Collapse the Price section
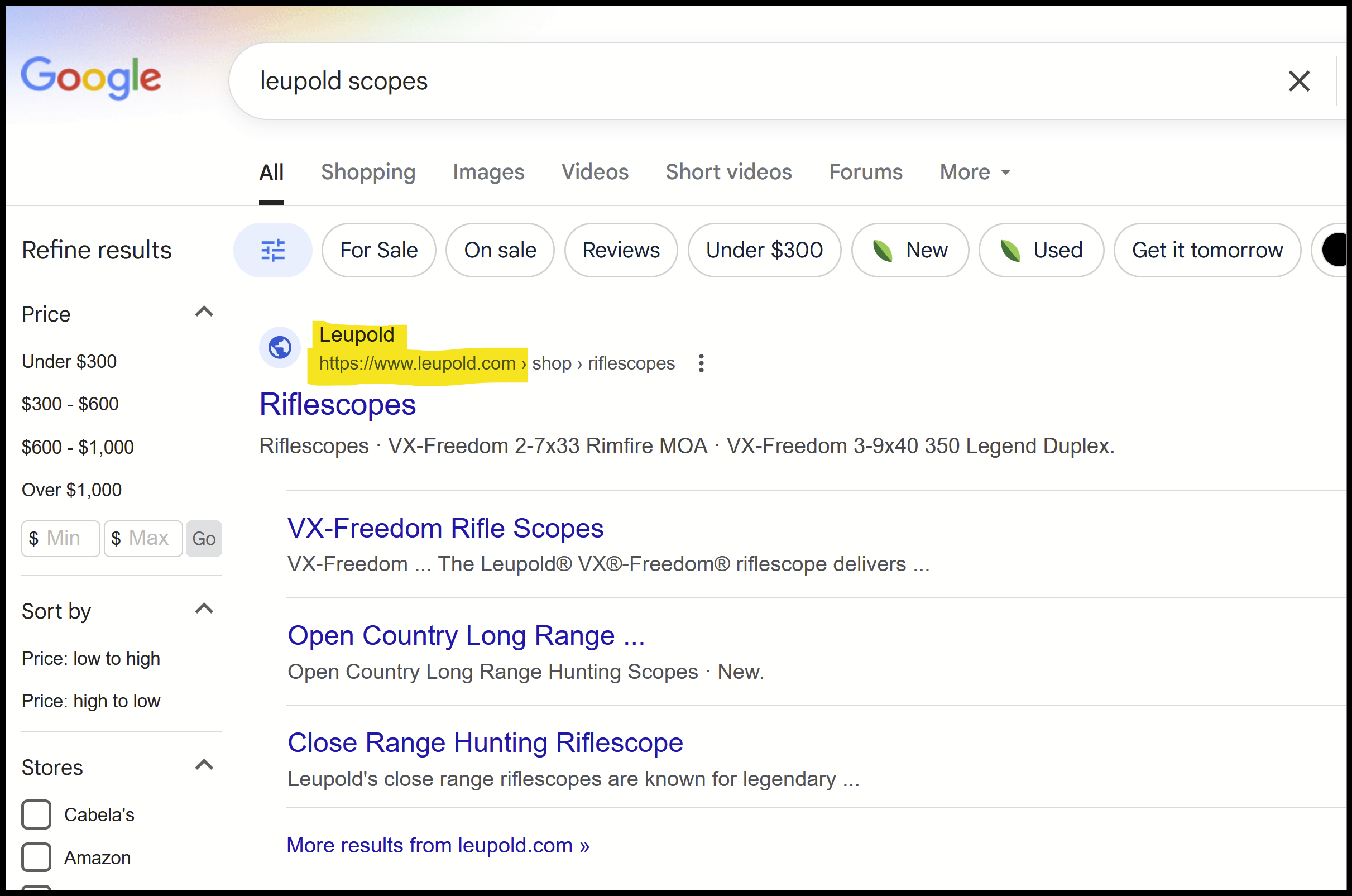 [x=204, y=312]
